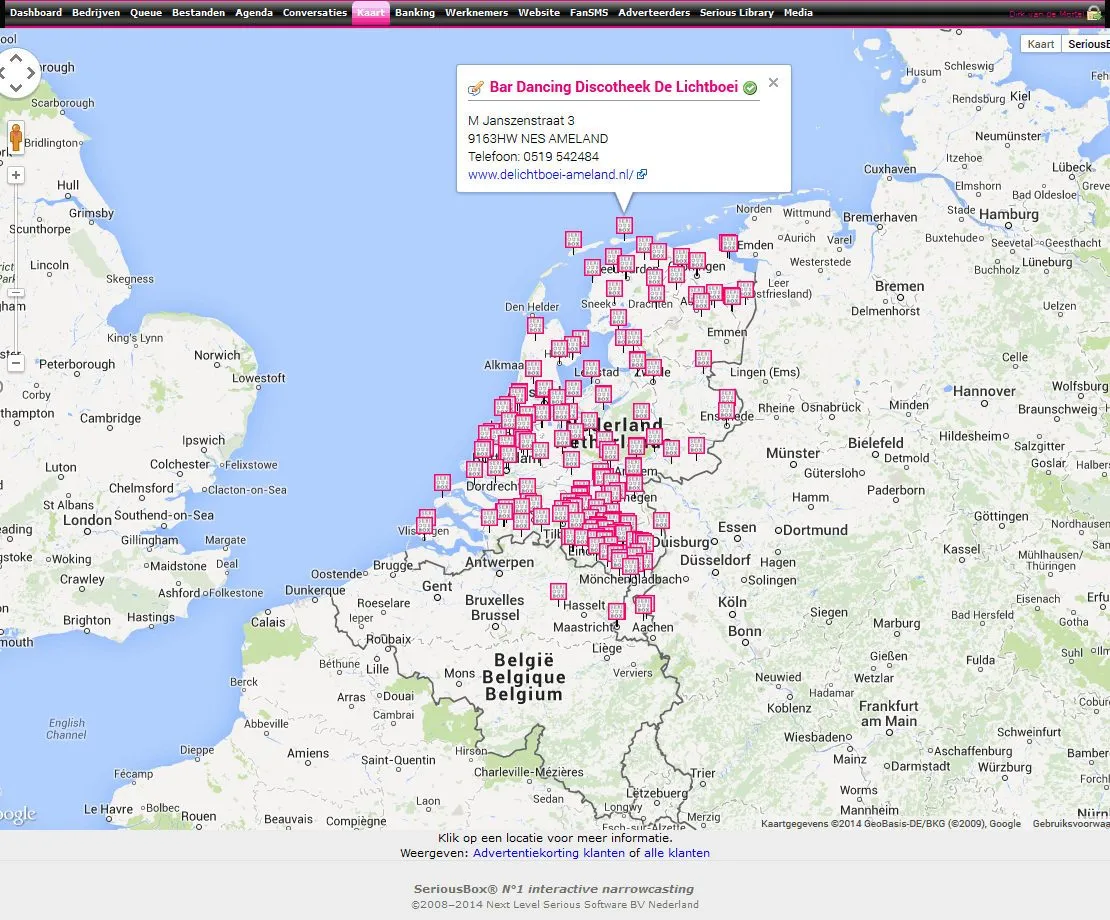The image size is (1110, 920).
Task: Click the marker just above Aachen
Action: (x=643, y=605)
